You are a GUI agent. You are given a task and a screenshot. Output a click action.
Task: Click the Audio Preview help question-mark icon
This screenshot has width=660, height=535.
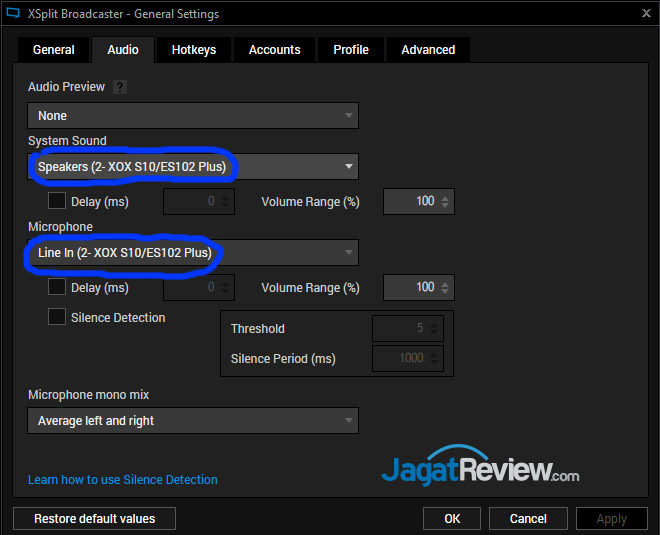120,88
